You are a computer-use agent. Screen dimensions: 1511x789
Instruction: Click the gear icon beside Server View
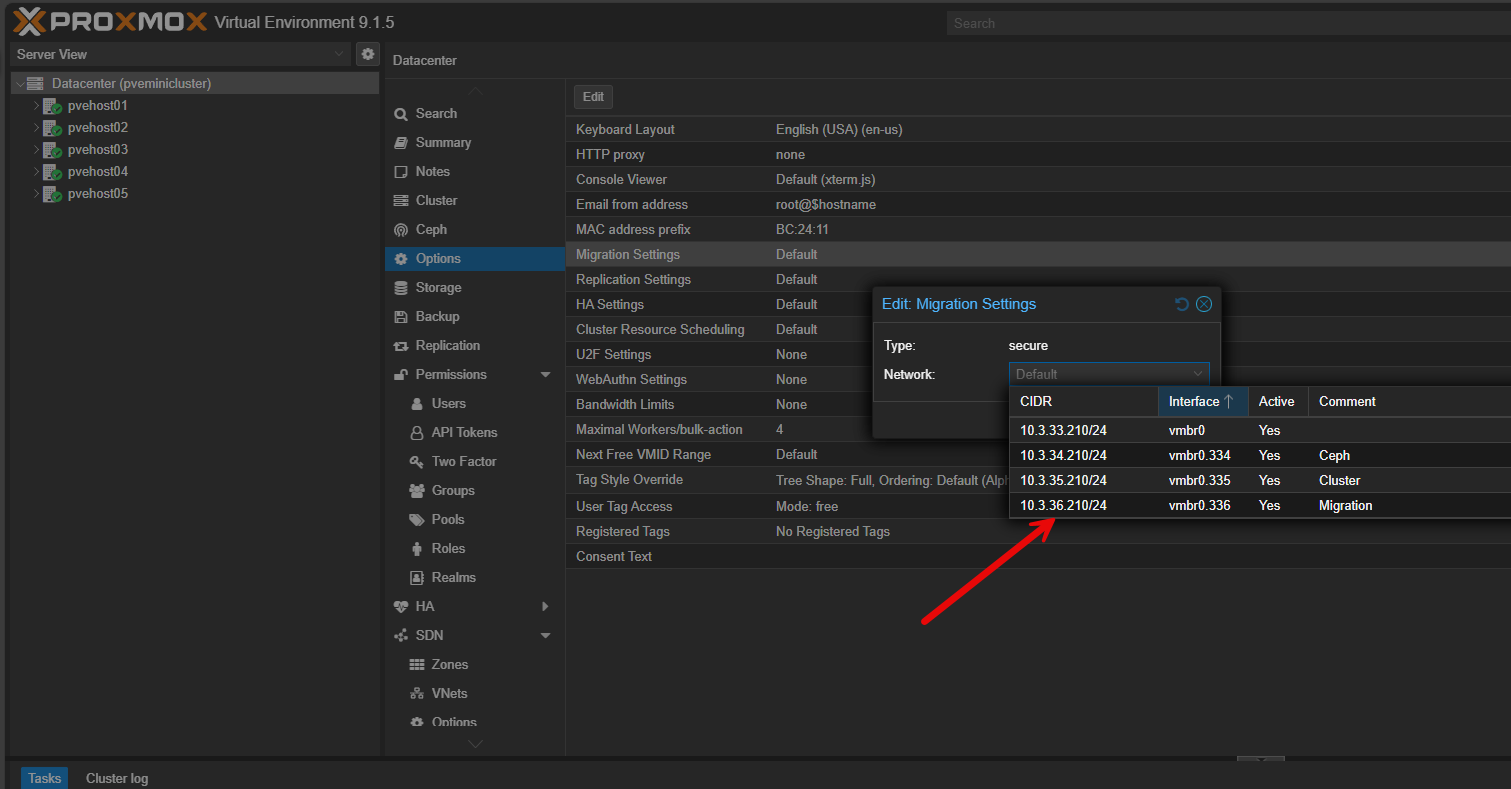click(368, 54)
